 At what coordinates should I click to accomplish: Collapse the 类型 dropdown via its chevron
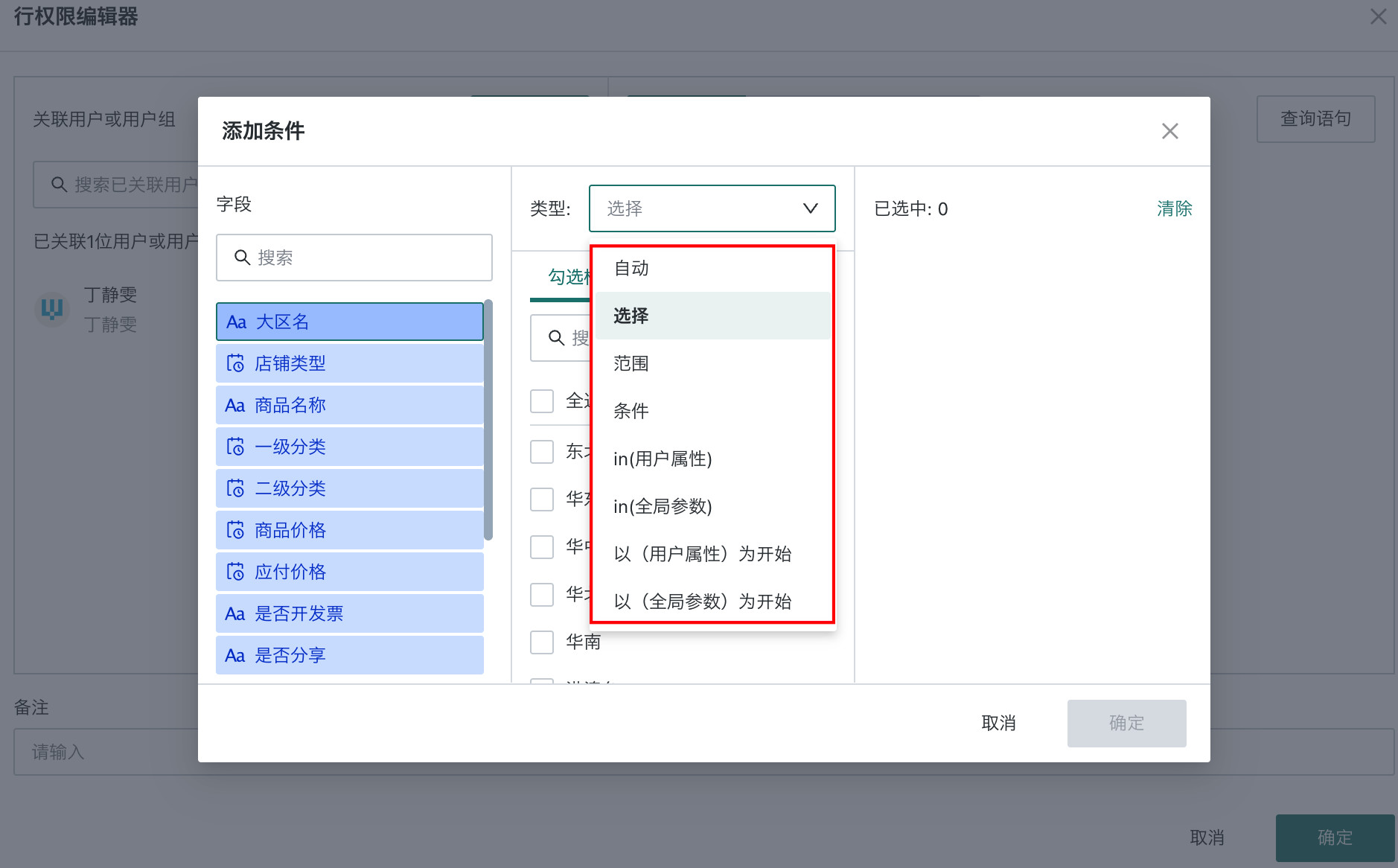click(x=810, y=208)
